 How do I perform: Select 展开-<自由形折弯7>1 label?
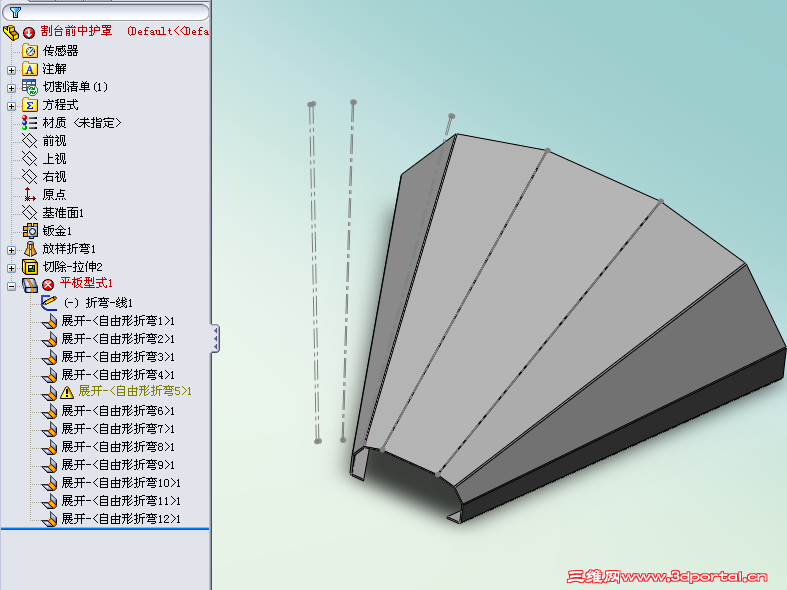(118, 429)
